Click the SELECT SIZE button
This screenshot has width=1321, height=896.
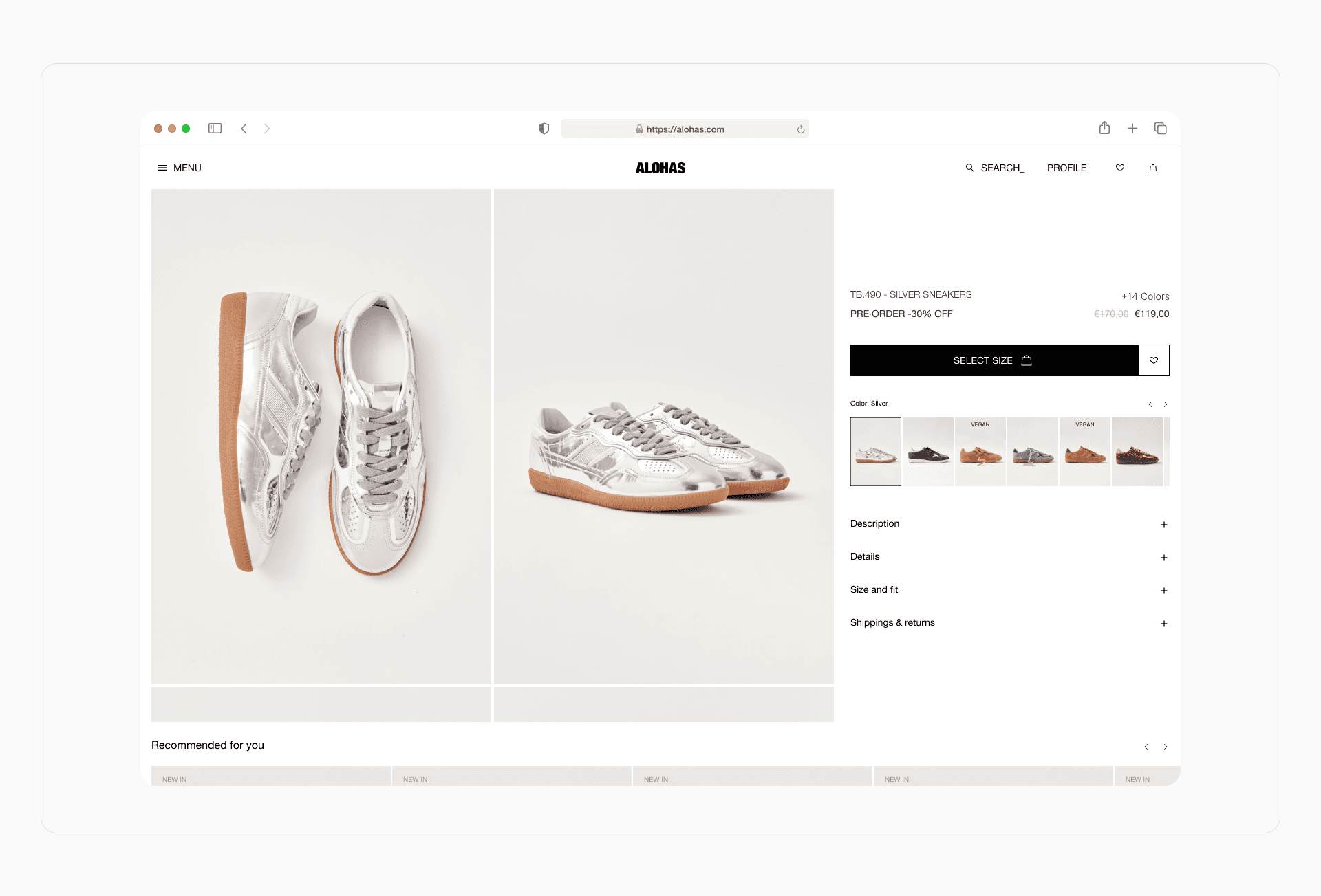(x=994, y=360)
